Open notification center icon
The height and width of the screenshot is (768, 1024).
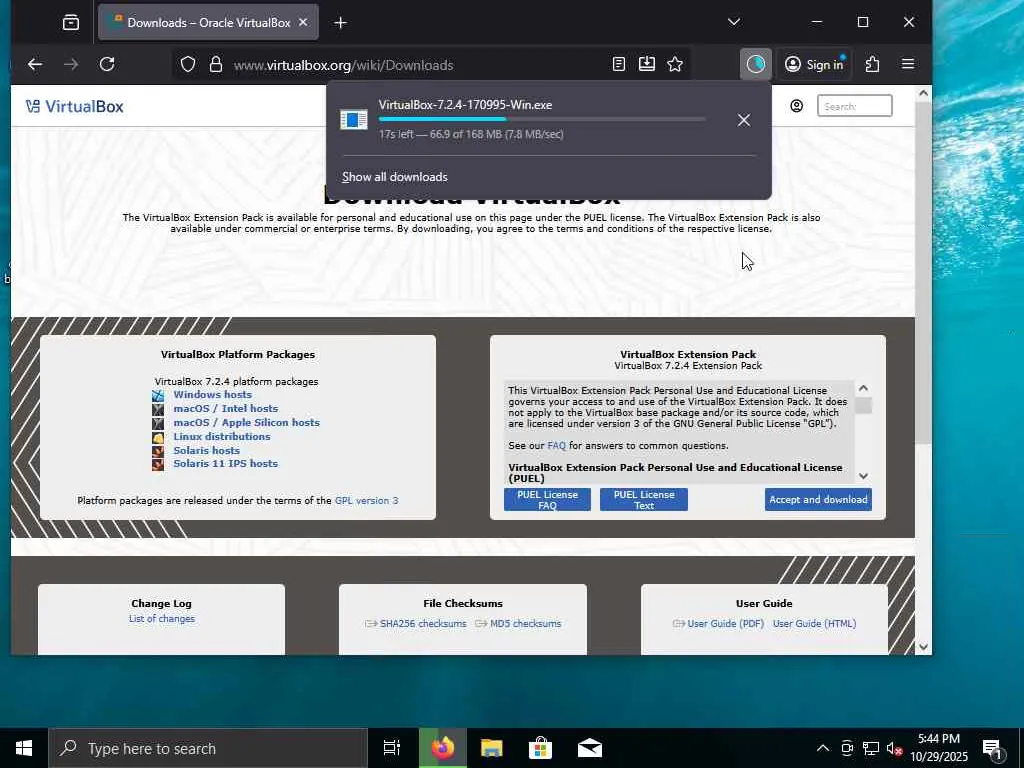[992, 748]
